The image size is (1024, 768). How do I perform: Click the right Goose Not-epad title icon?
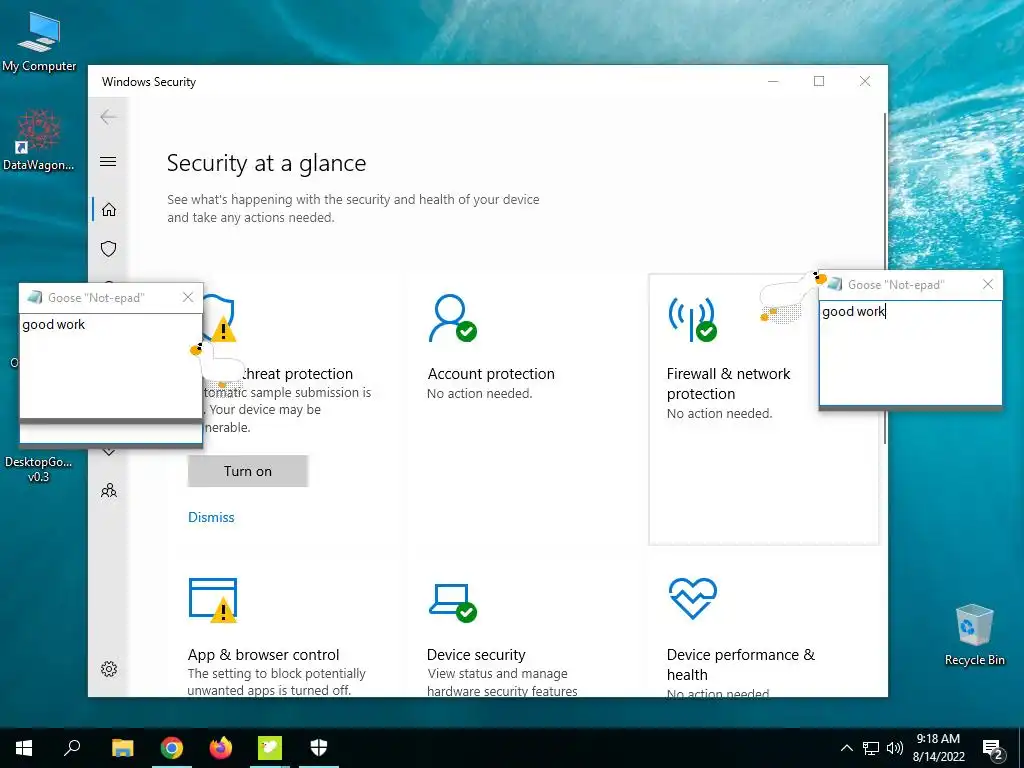coord(835,284)
